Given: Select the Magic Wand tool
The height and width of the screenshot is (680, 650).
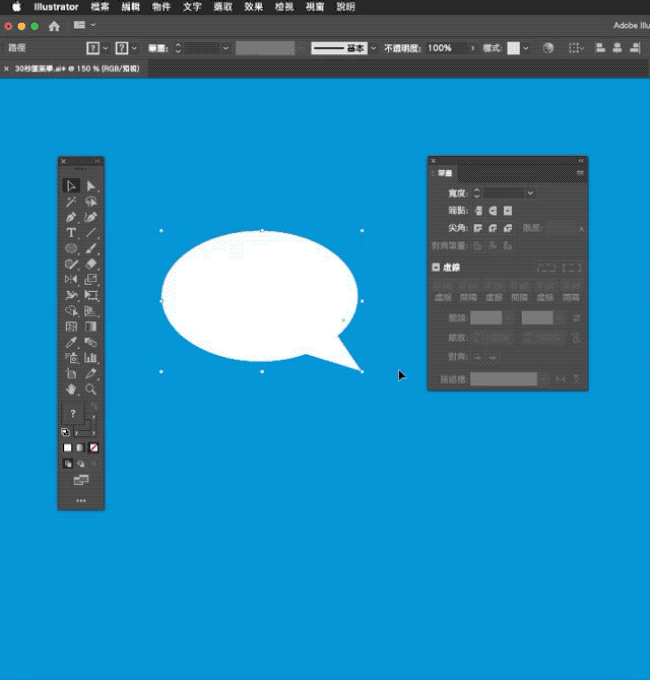Looking at the screenshot, I should tap(71, 201).
